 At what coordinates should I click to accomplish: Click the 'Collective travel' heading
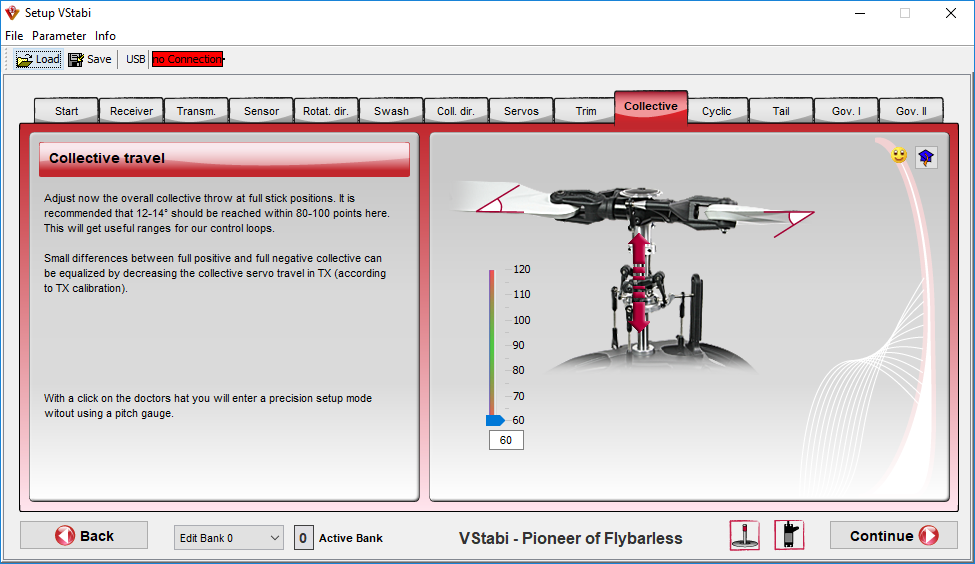pyautogui.click(x=107, y=158)
